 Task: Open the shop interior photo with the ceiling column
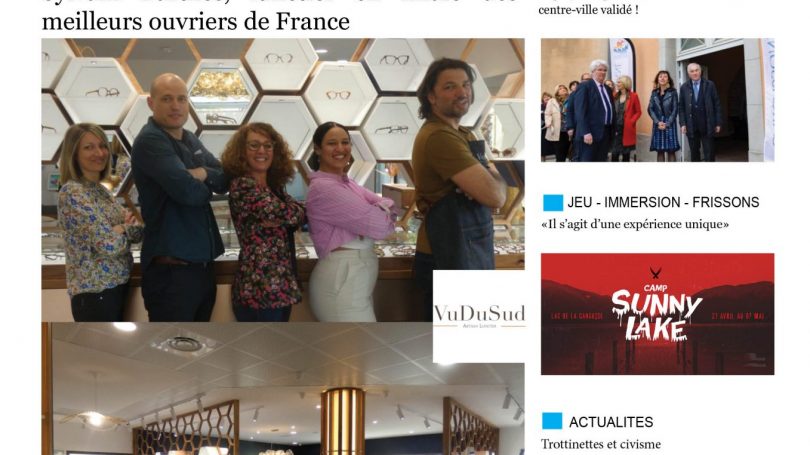click(x=283, y=388)
